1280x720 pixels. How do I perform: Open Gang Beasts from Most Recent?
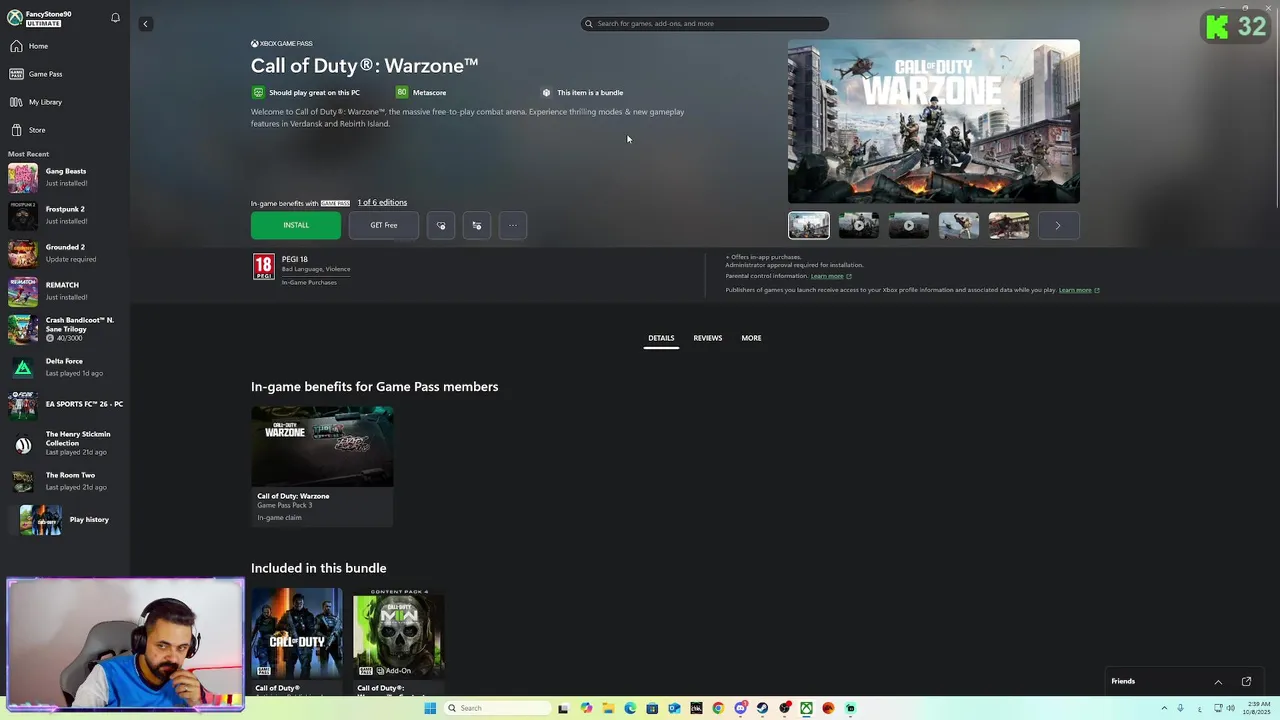click(x=65, y=177)
